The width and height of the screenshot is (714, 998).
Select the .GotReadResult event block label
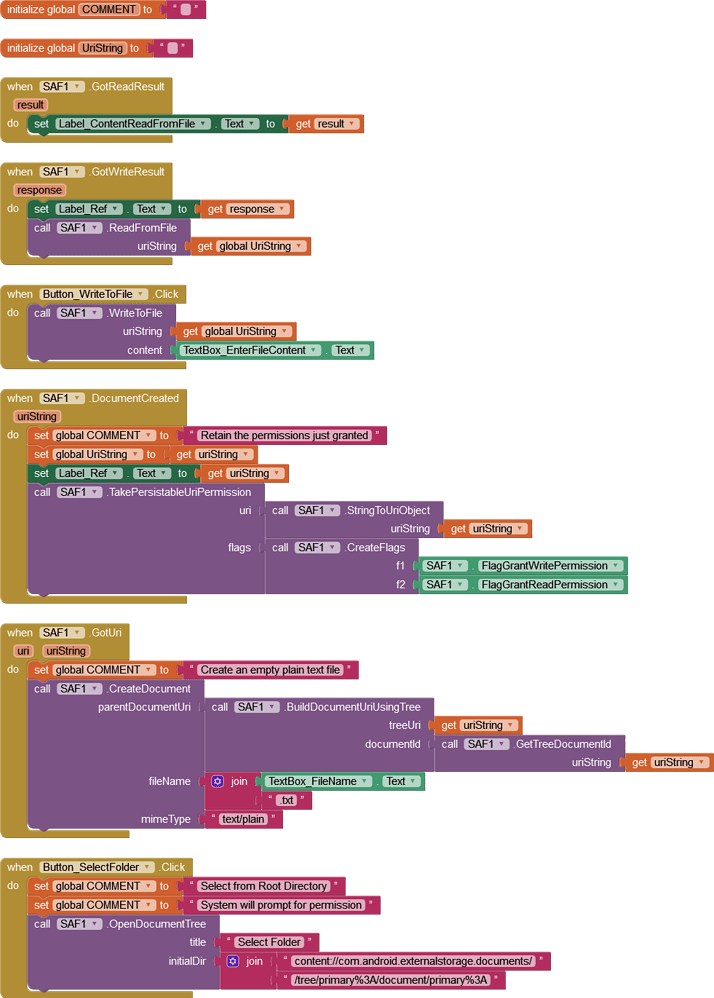(x=127, y=87)
